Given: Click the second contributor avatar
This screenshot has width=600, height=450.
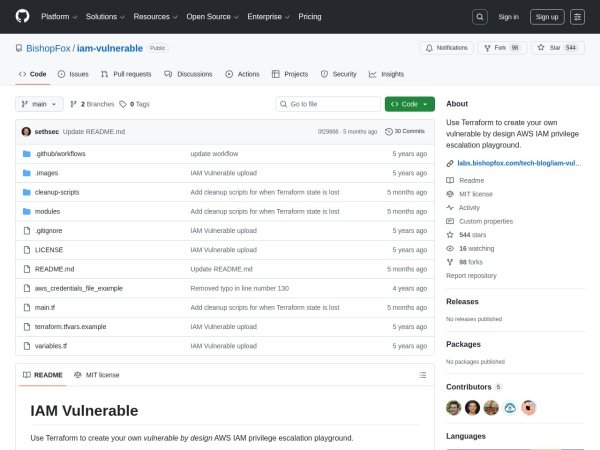Looking at the screenshot, I should click(x=472, y=408).
